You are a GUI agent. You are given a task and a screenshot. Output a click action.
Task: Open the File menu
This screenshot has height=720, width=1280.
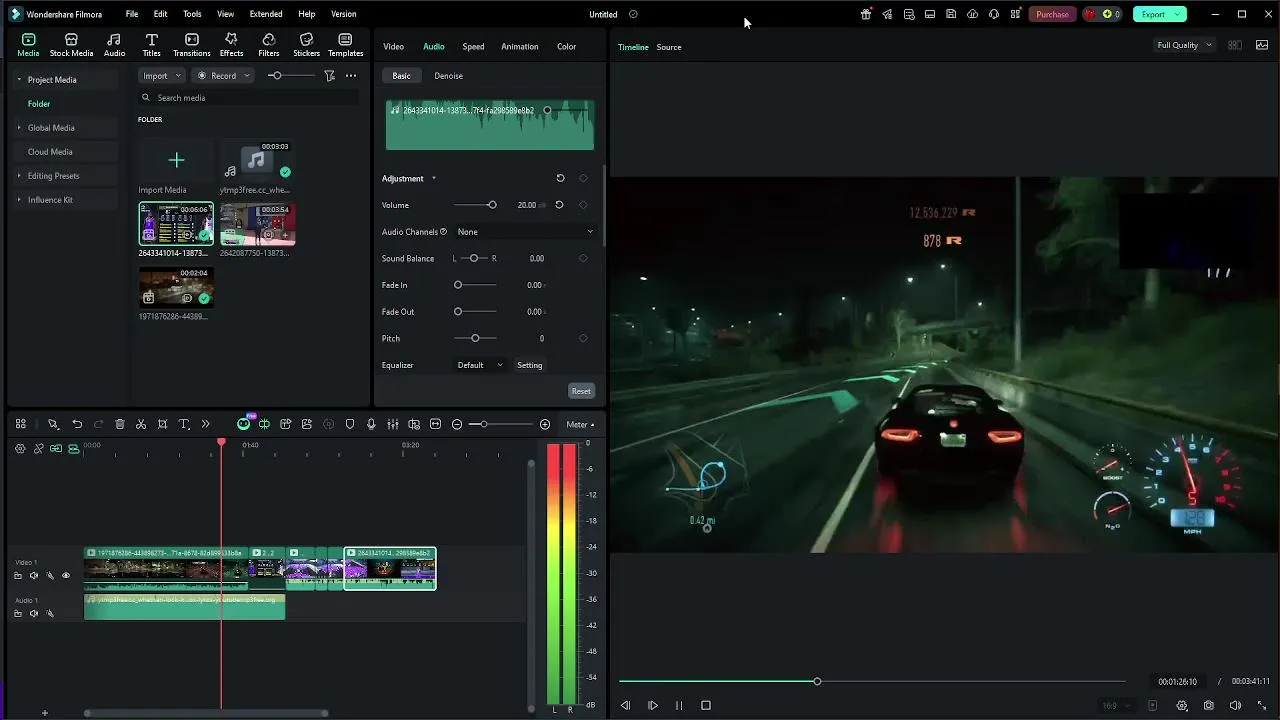[132, 14]
